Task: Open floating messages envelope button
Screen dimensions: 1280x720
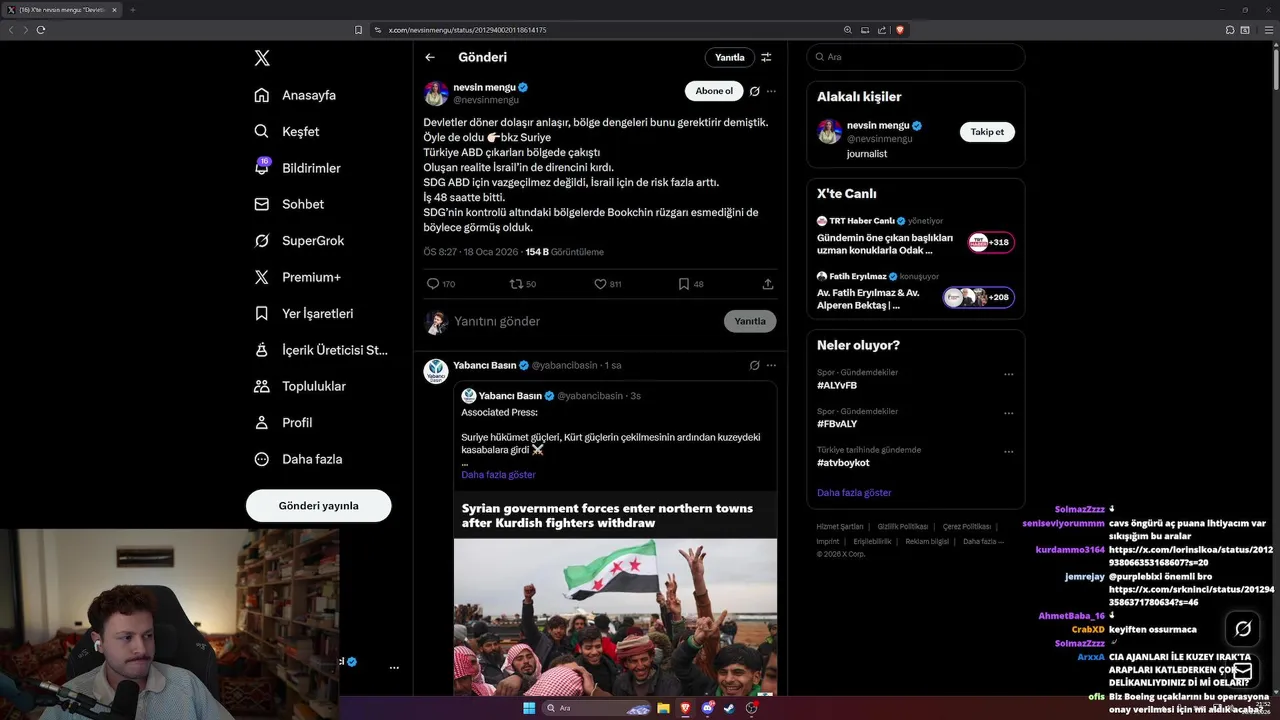Action: click(1243, 670)
